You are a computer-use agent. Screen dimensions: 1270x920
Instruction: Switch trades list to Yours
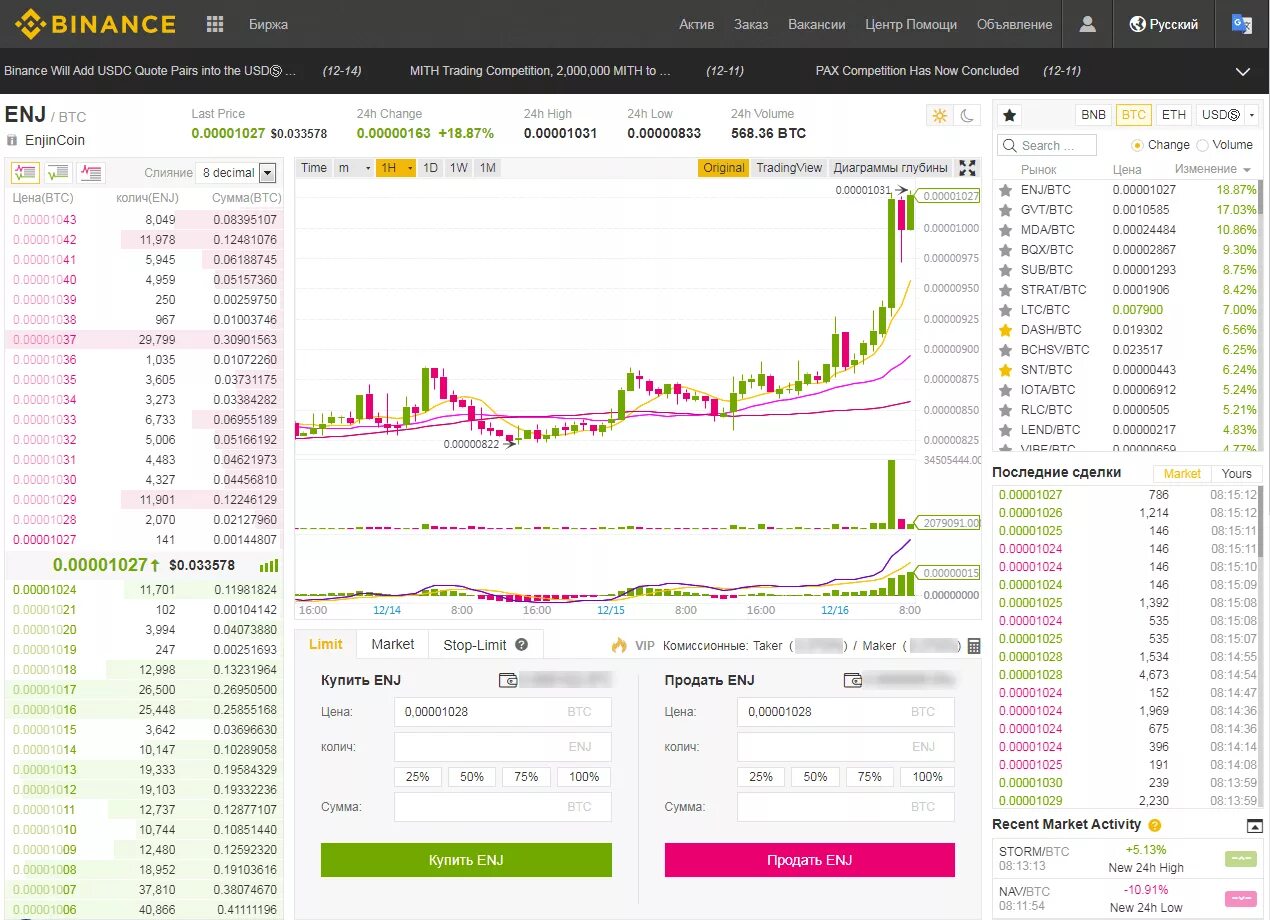(1237, 474)
